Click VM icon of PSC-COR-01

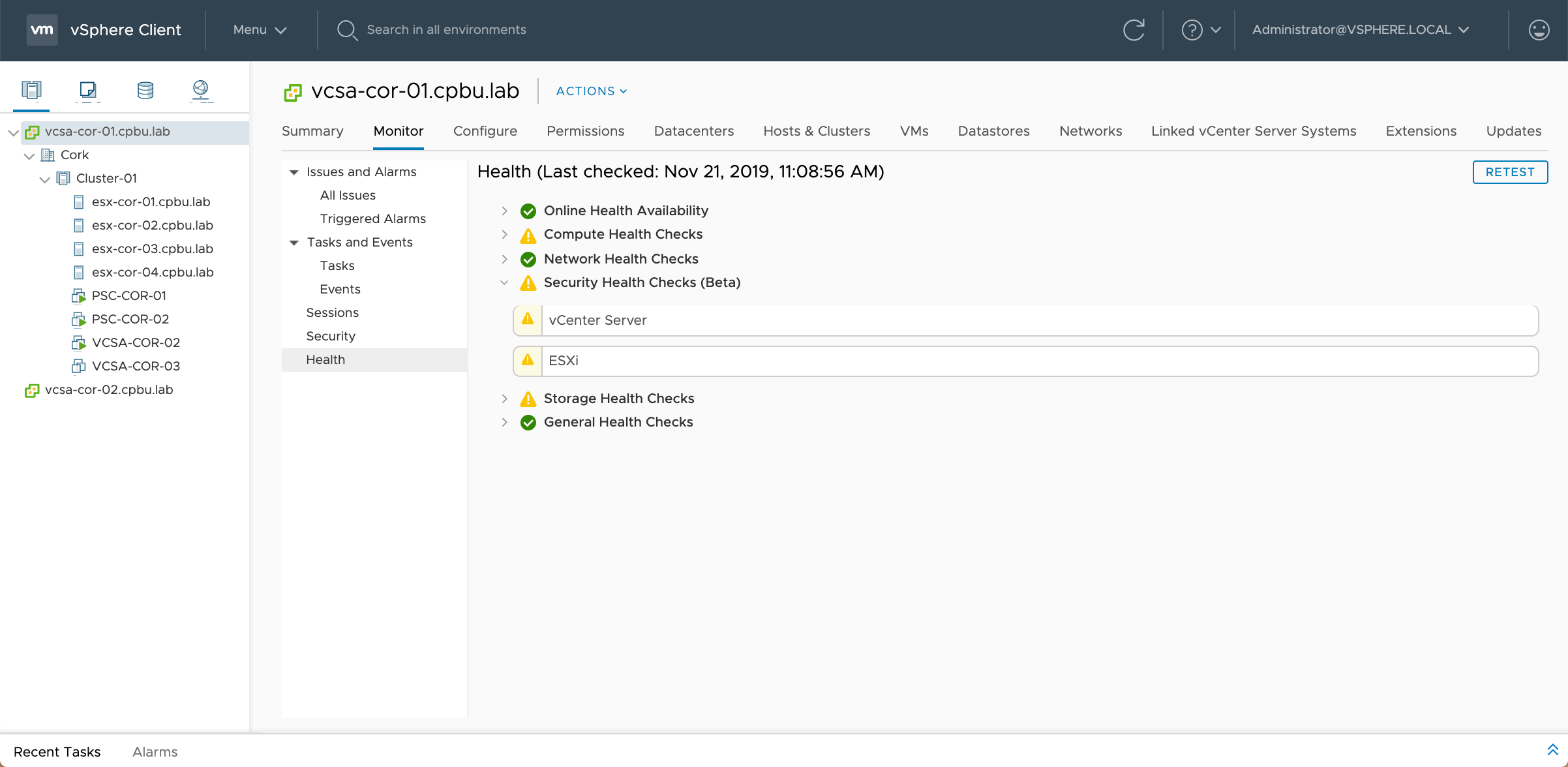tap(78, 296)
